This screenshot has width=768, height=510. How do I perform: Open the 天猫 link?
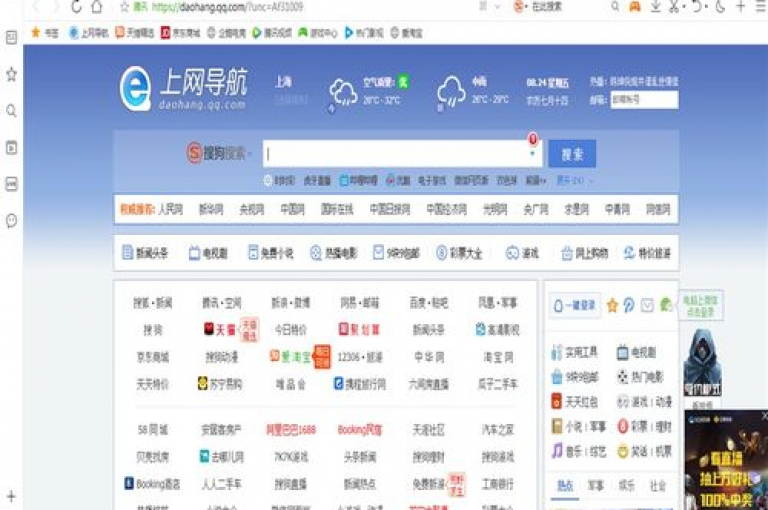221,330
